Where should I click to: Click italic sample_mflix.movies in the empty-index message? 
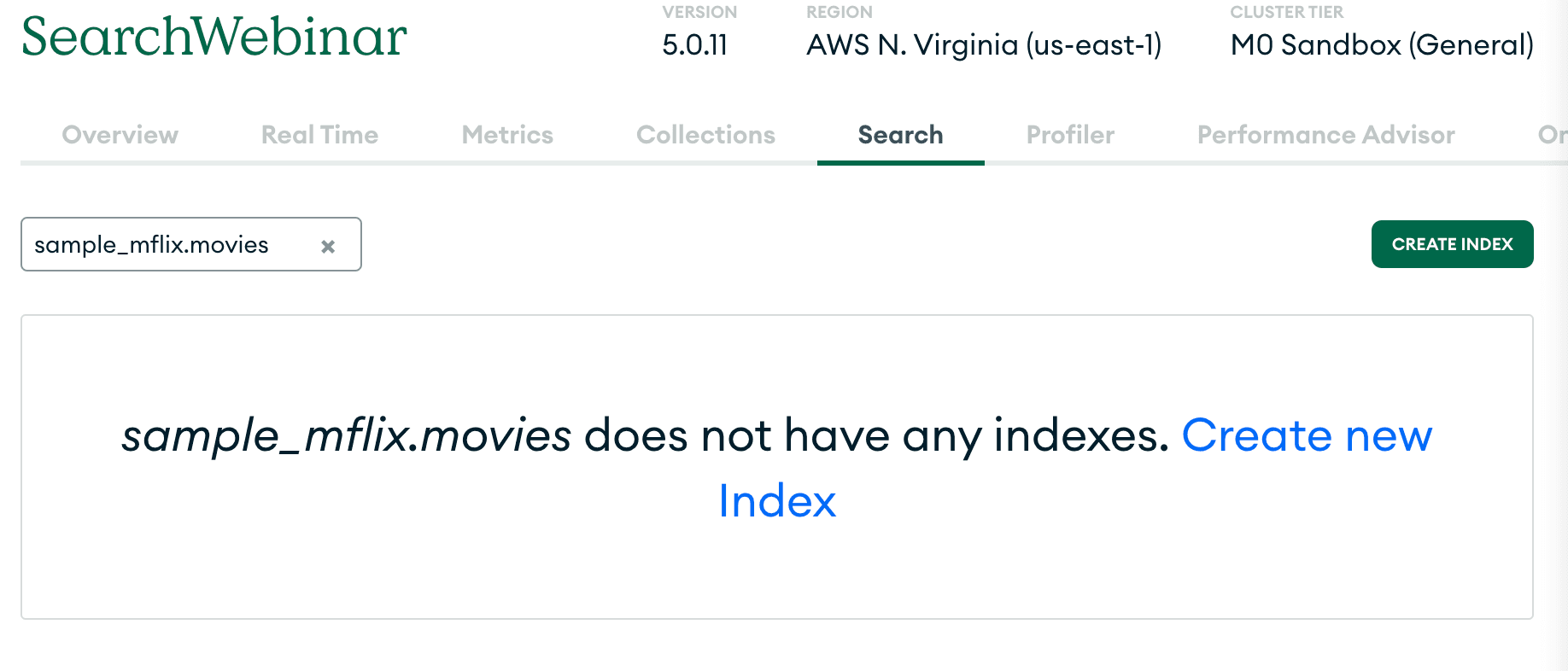347,436
